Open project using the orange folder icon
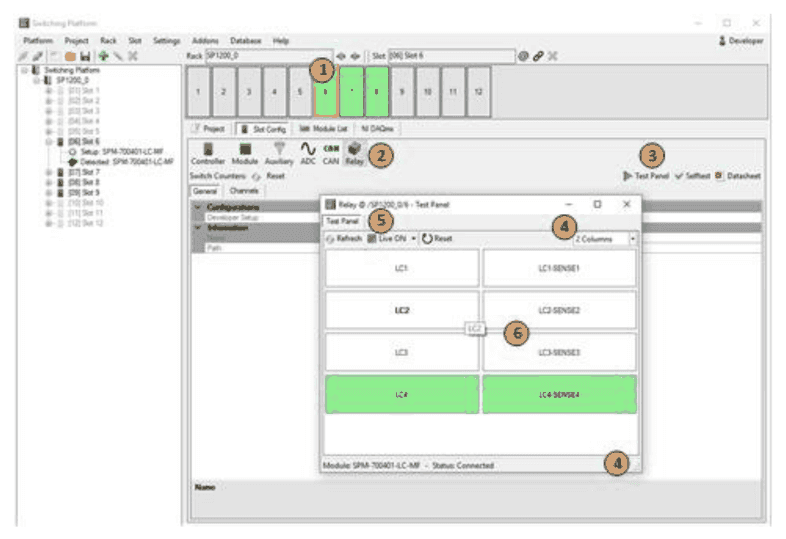 [x=70, y=56]
